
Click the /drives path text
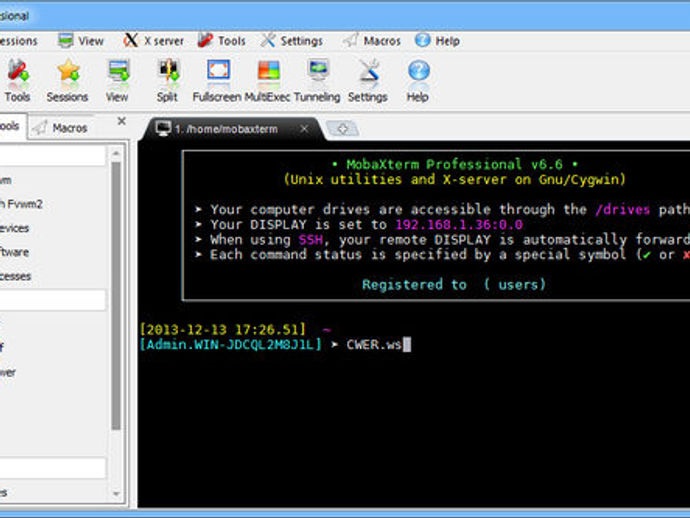click(622, 209)
